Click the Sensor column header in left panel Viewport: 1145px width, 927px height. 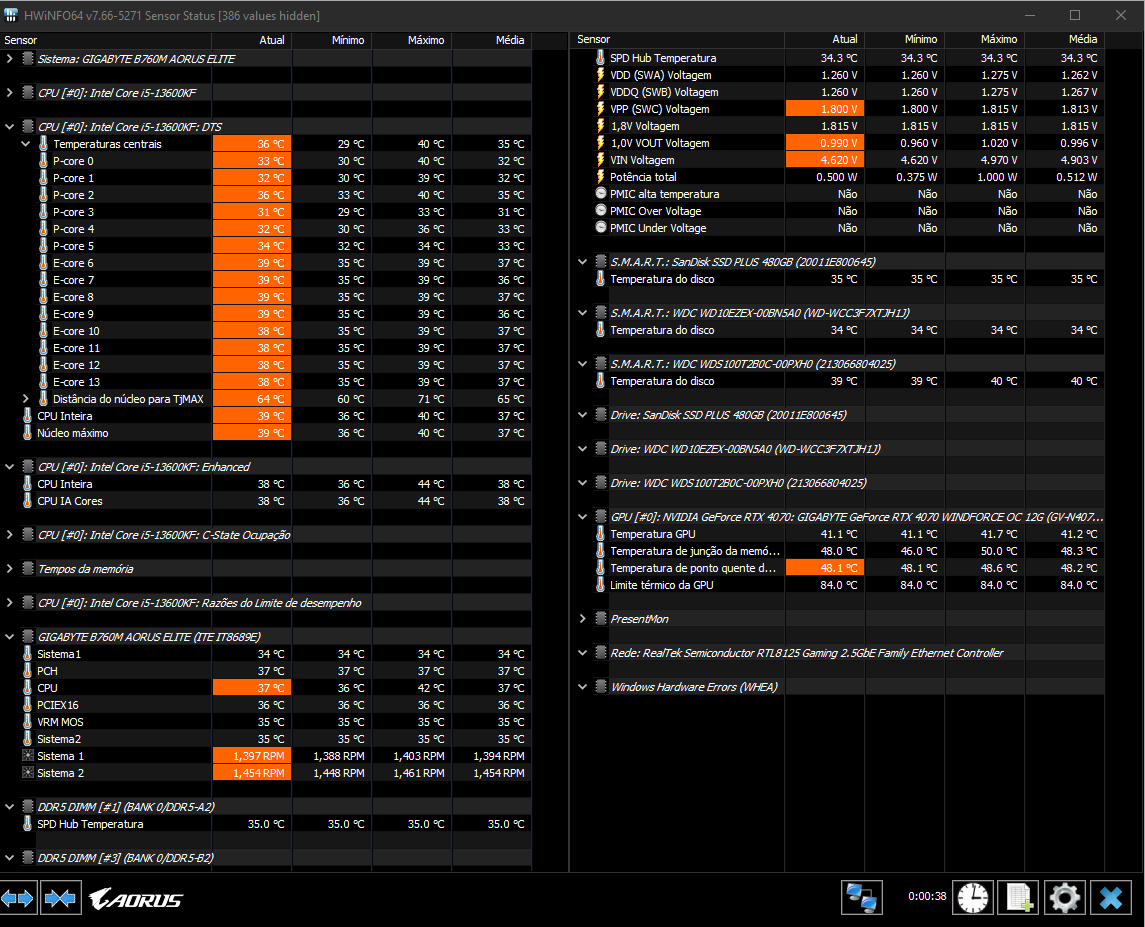pyautogui.click(x=106, y=40)
